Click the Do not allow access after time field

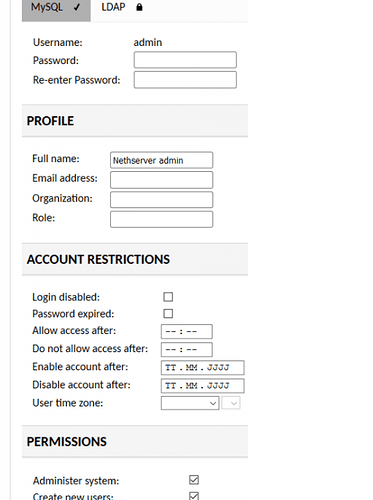[187, 349]
